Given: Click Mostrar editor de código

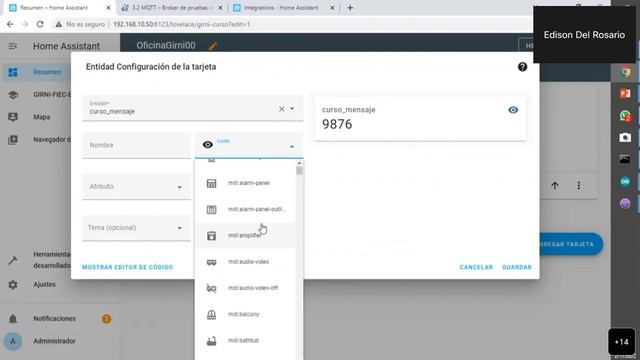Looking at the screenshot, I should (127, 267).
